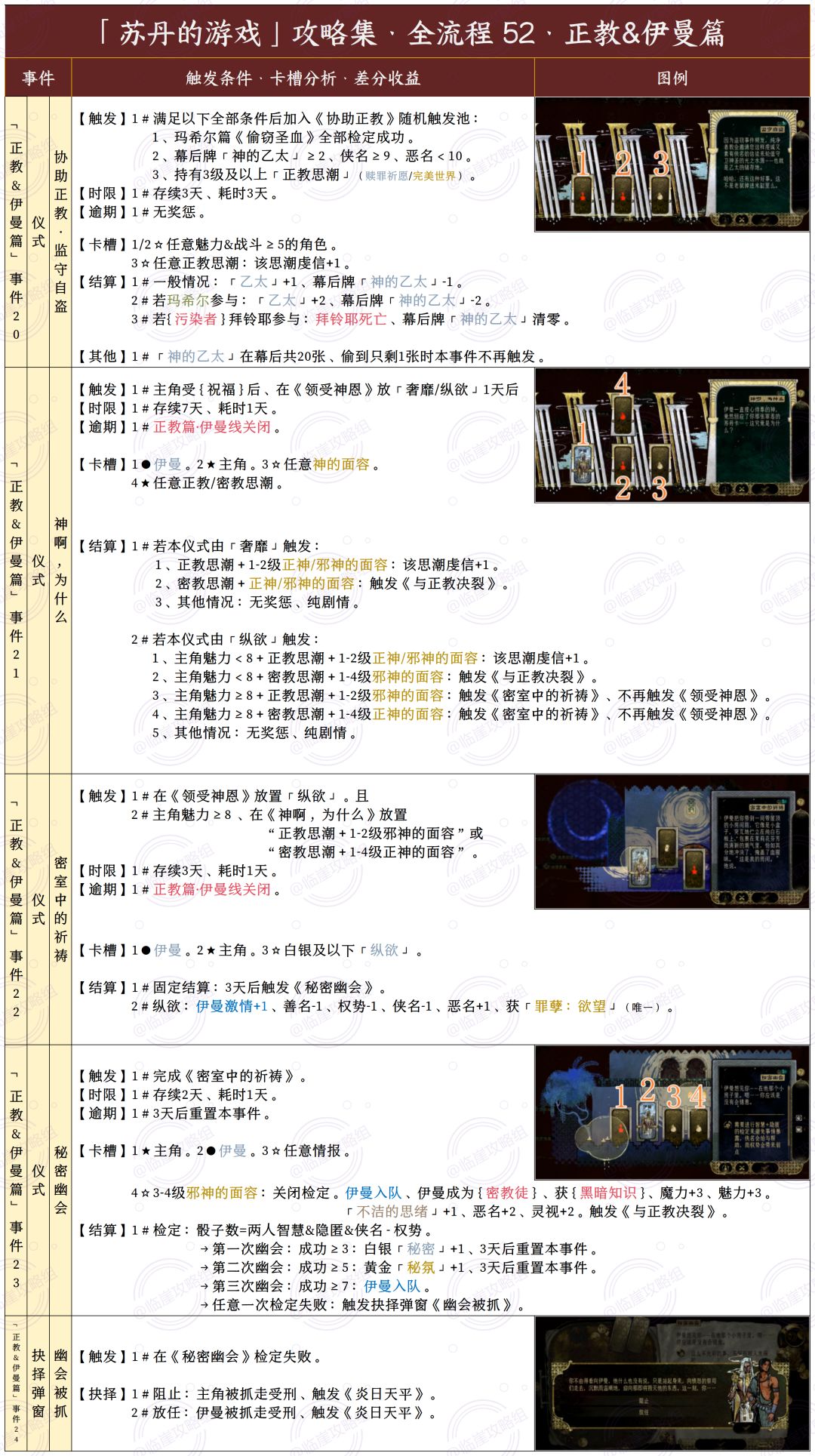The width and height of the screenshot is (815, 1456).
Task: Click the red text 黑暗知识
Action: coord(607,1193)
